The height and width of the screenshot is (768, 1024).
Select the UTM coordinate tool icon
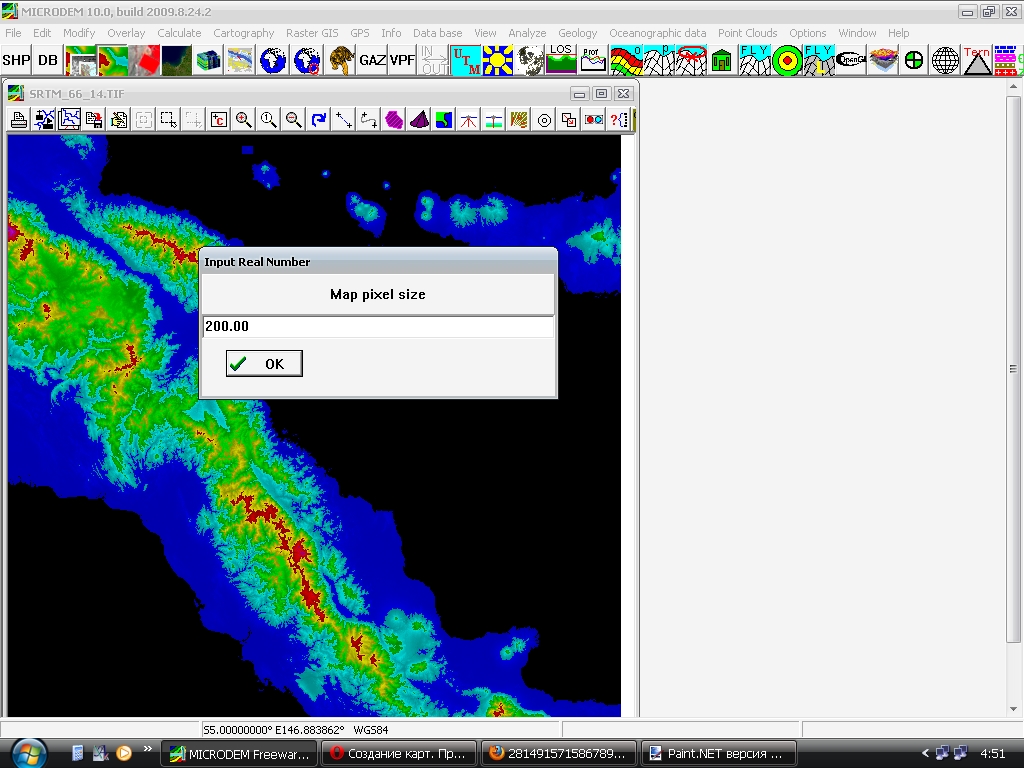pyautogui.click(x=466, y=61)
